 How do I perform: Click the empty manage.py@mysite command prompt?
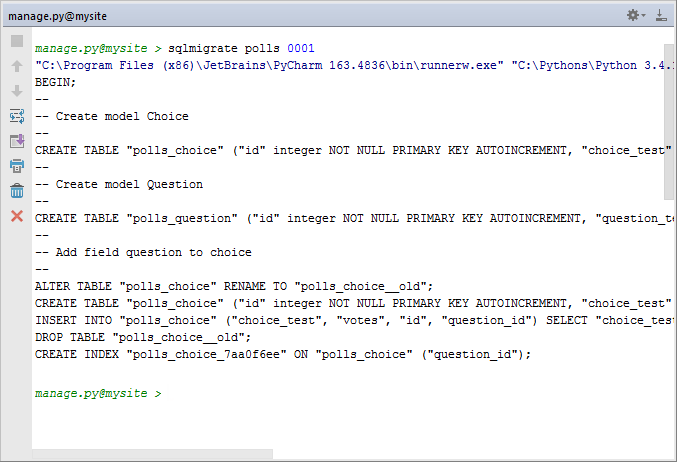tap(98, 394)
